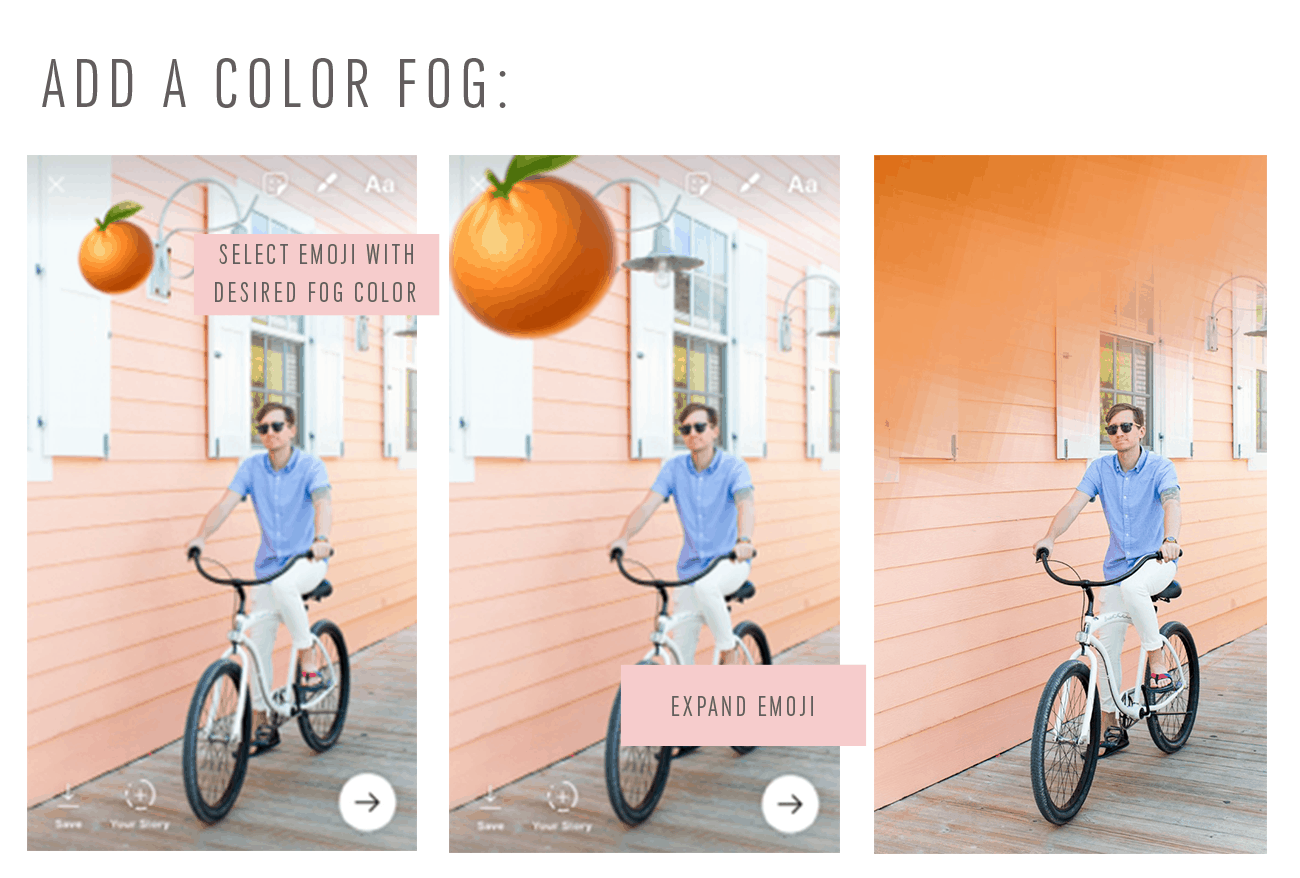Open the sticker picker in the second screenshot
This screenshot has height=878, width=1300.
click(698, 184)
